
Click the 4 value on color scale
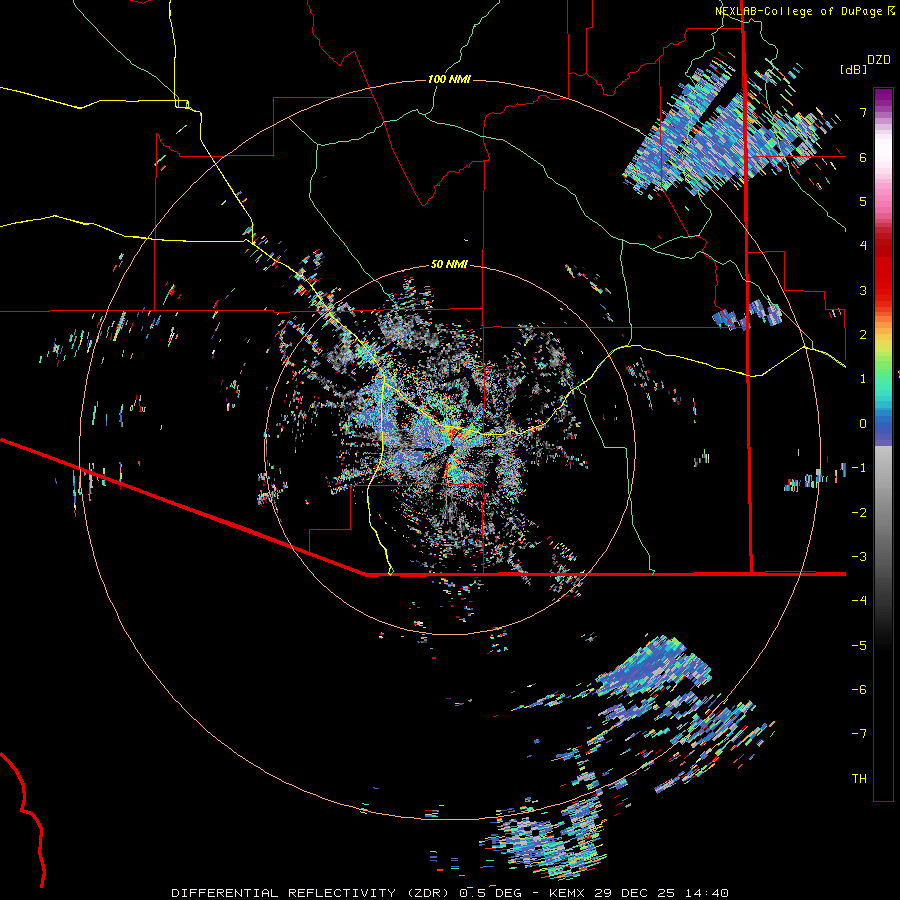click(863, 246)
